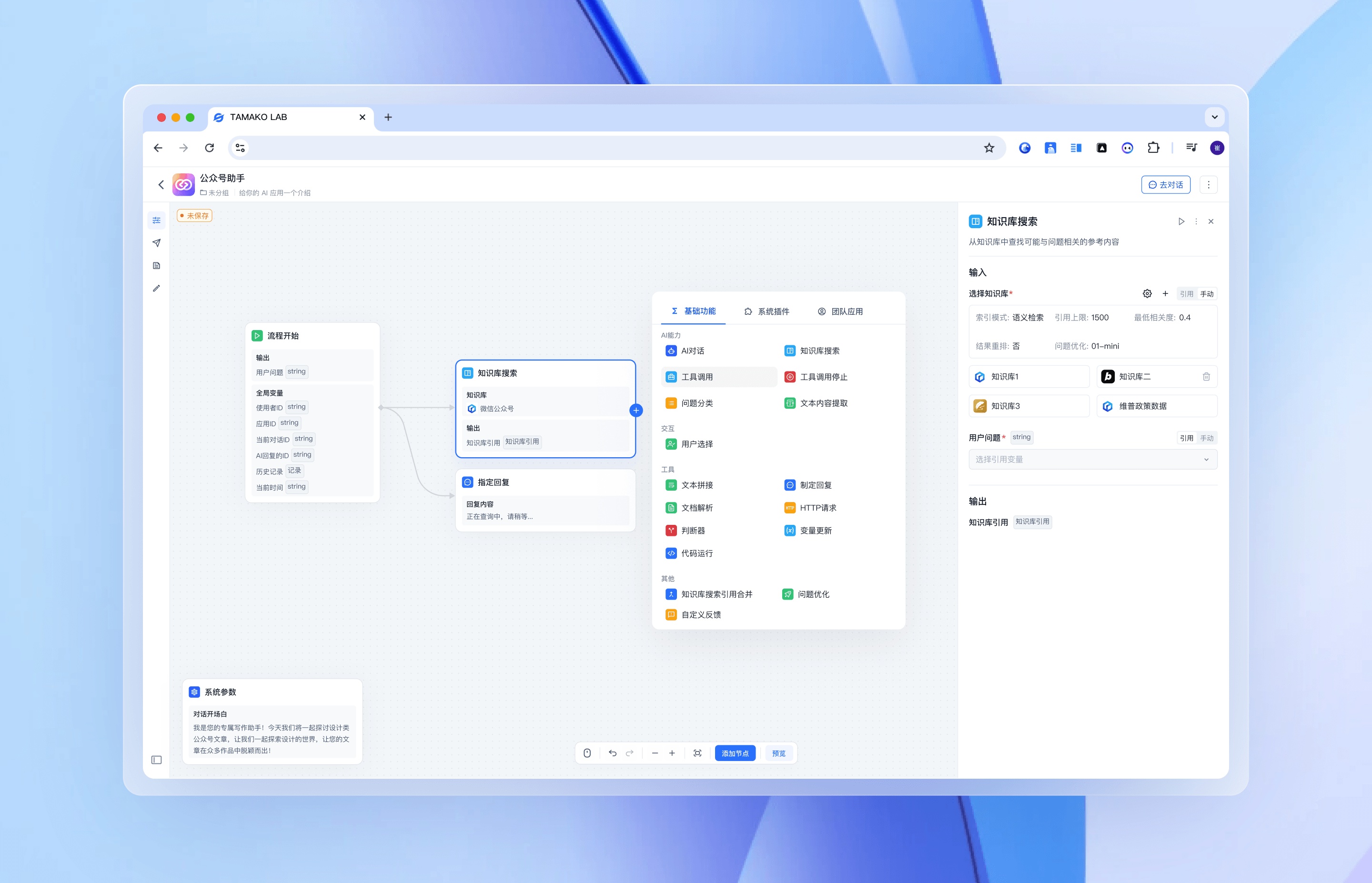The height and width of the screenshot is (883, 1372).
Task: Click blue plus handle on 知识库搜索 node
Action: (636, 411)
